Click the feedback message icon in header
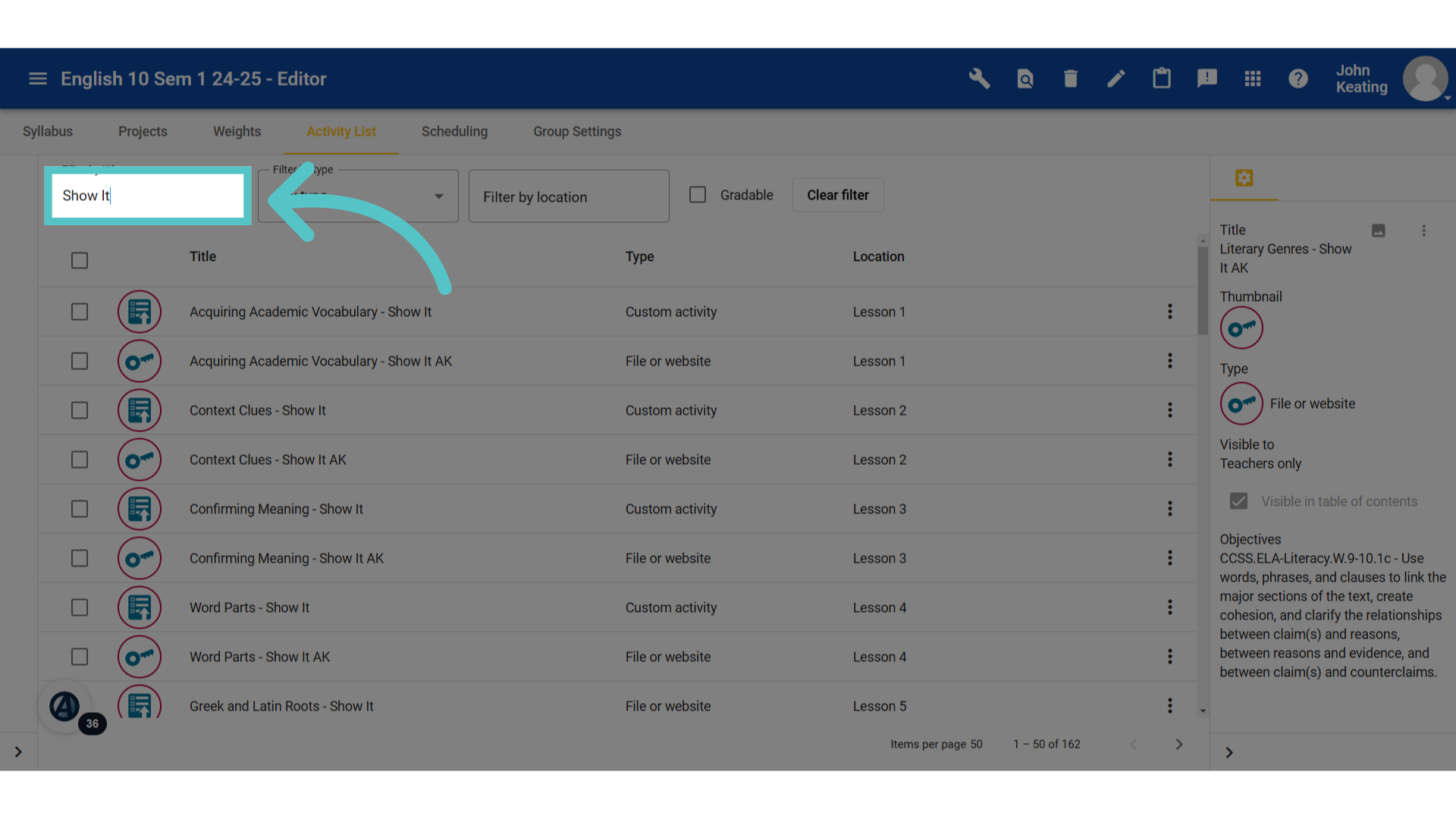The height and width of the screenshot is (819, 1456). 1207,78
